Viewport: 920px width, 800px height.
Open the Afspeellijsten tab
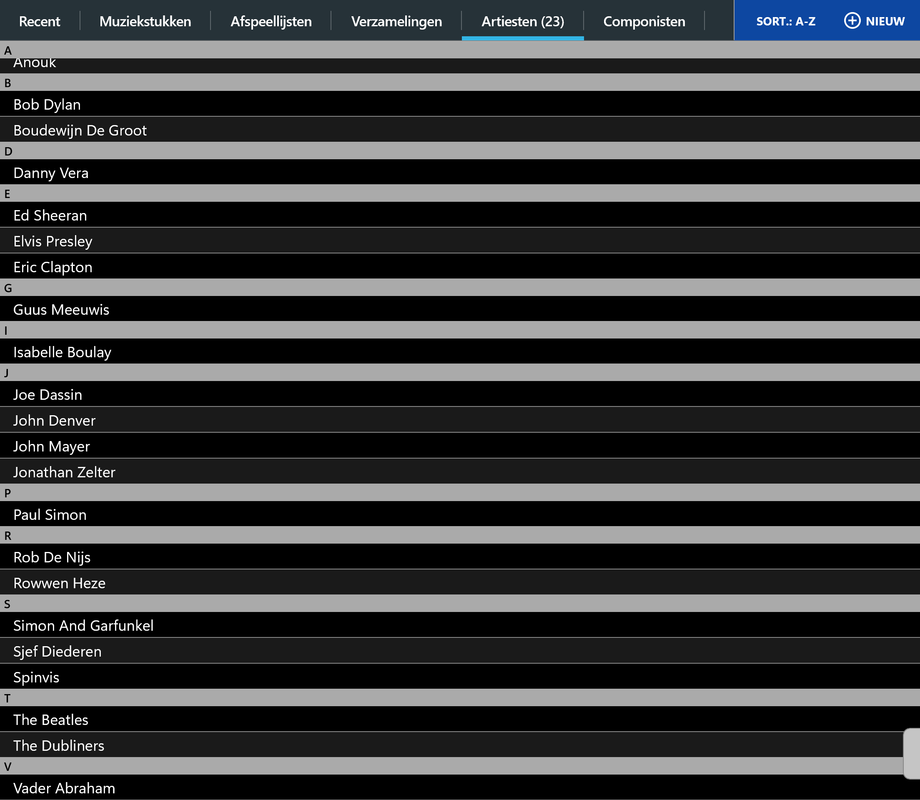coord(270,21)
